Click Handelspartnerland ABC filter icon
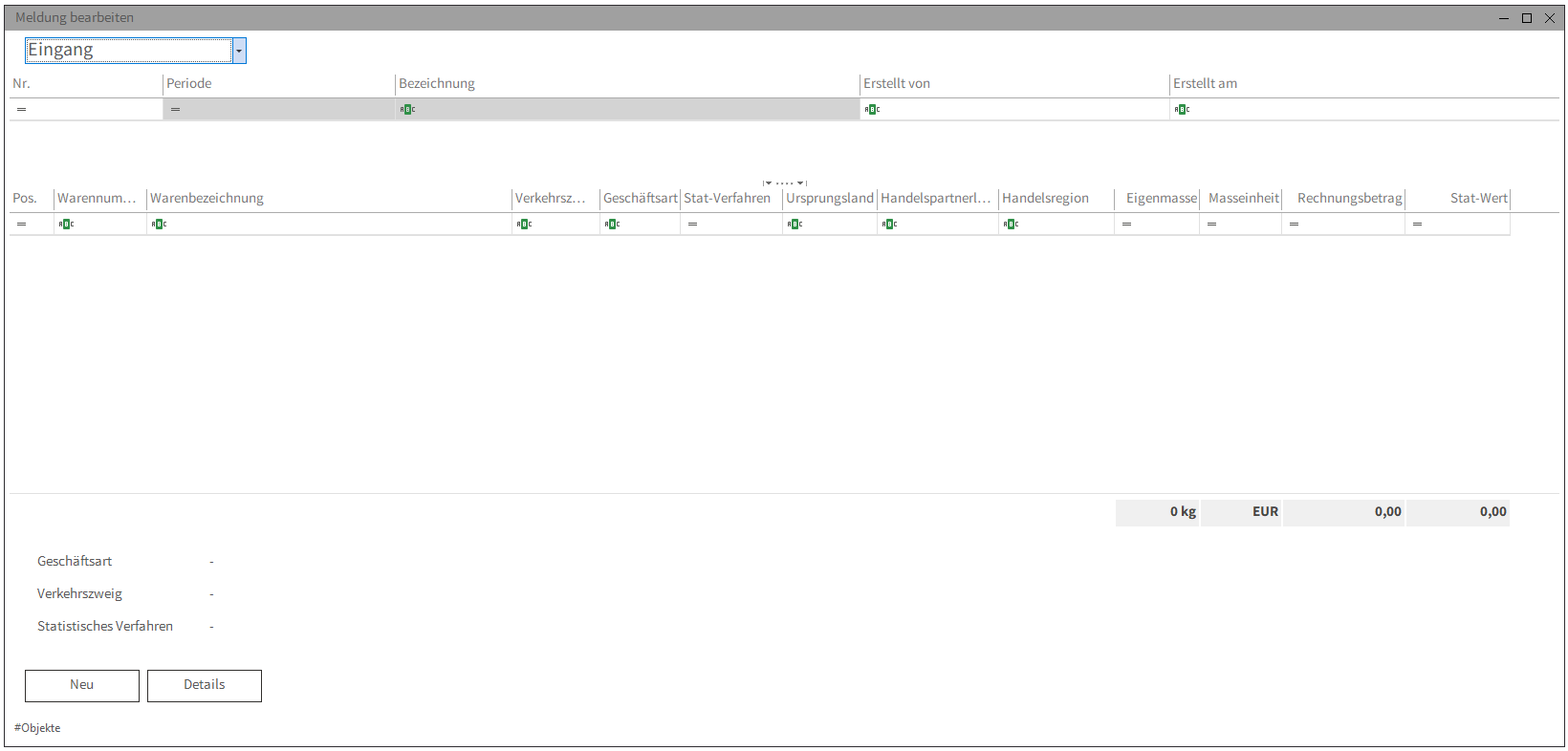Screen dimensions: 1568x751 point(889,225)
